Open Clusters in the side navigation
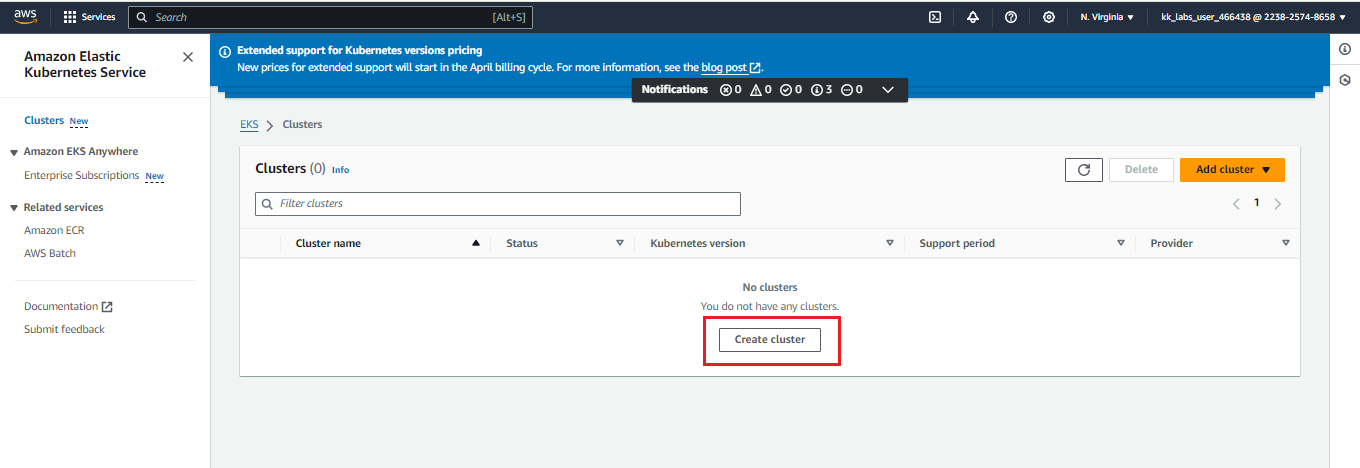The image size is (1360, 468). pyautogui.click(x=44, y=120)
